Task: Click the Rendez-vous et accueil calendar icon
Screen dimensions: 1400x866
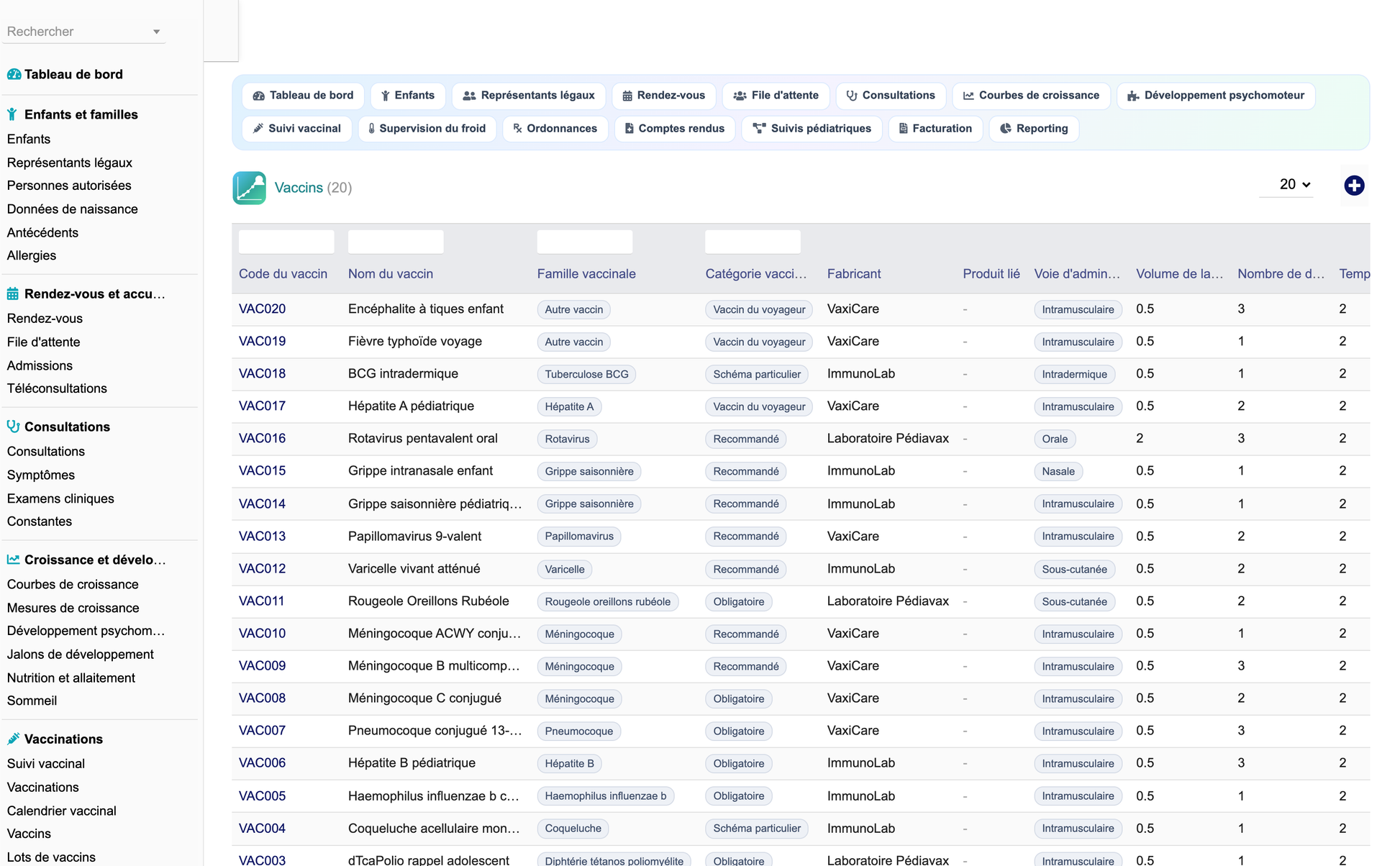Action: [x=13, y=293]
